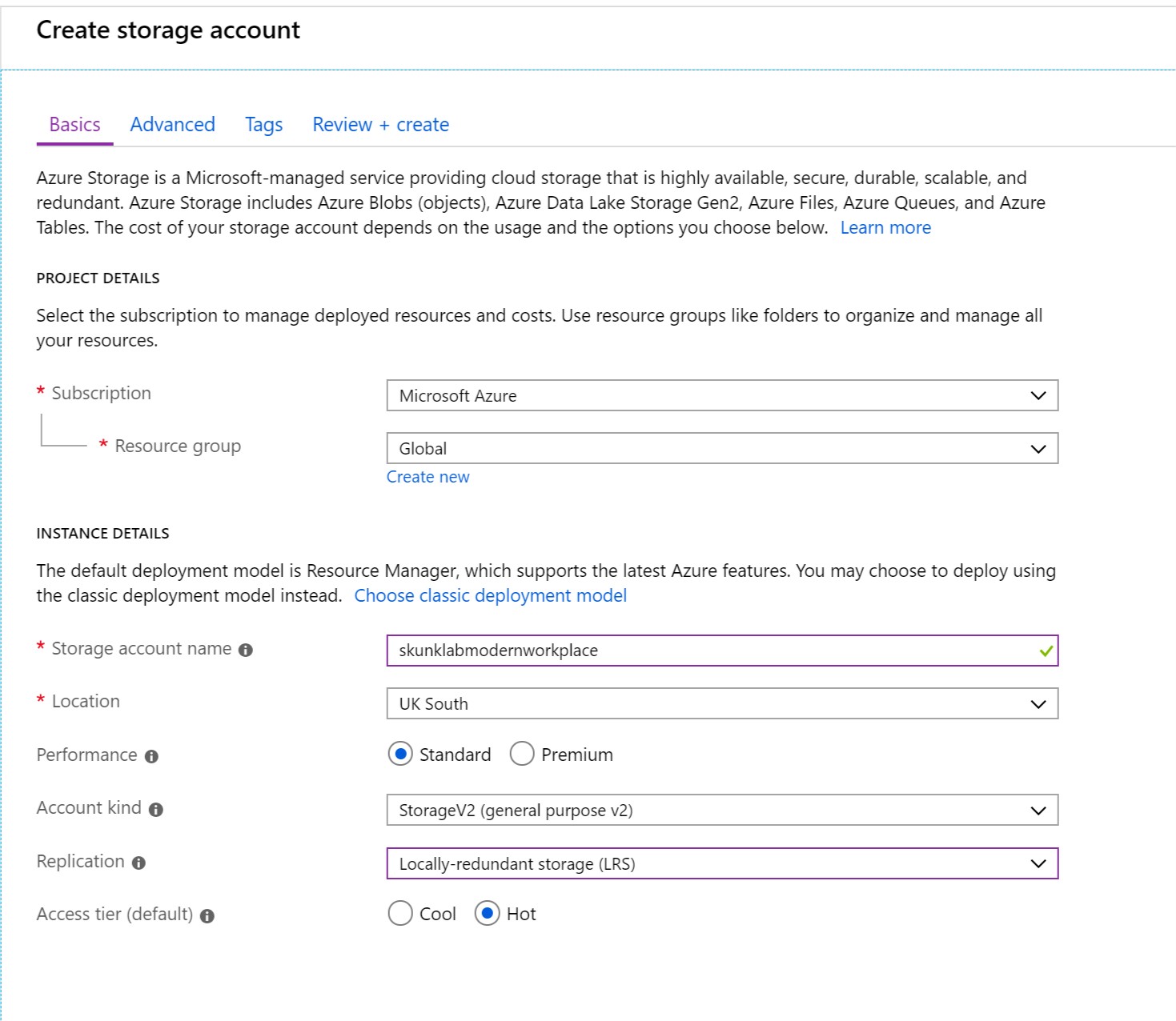This screenshot has width=1176, height=1021.
Task: Click info icon beside Storage account name
Action: (246, 651)
